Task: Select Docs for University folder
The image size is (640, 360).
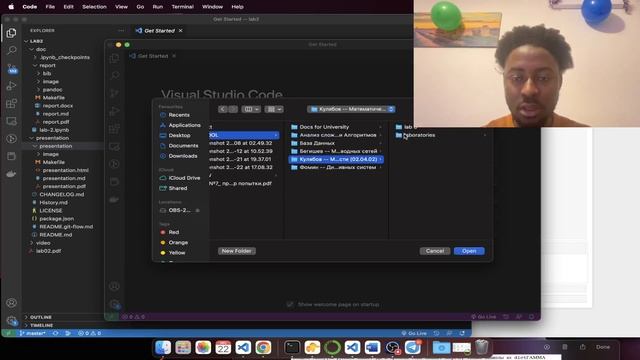Action: [324, 127]
